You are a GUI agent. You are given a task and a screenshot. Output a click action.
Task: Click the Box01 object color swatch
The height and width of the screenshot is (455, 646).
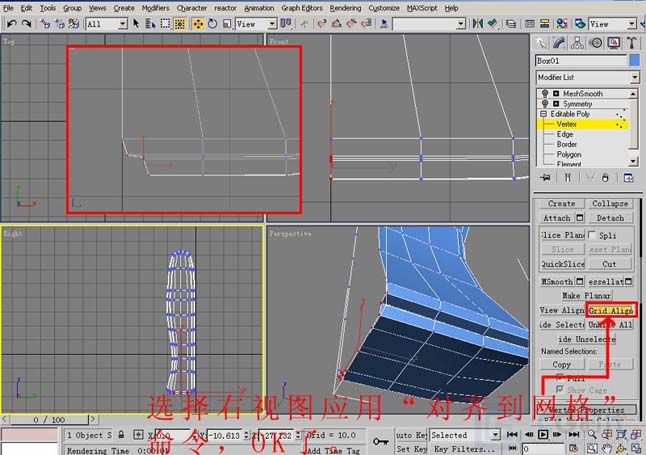point(634,61)
